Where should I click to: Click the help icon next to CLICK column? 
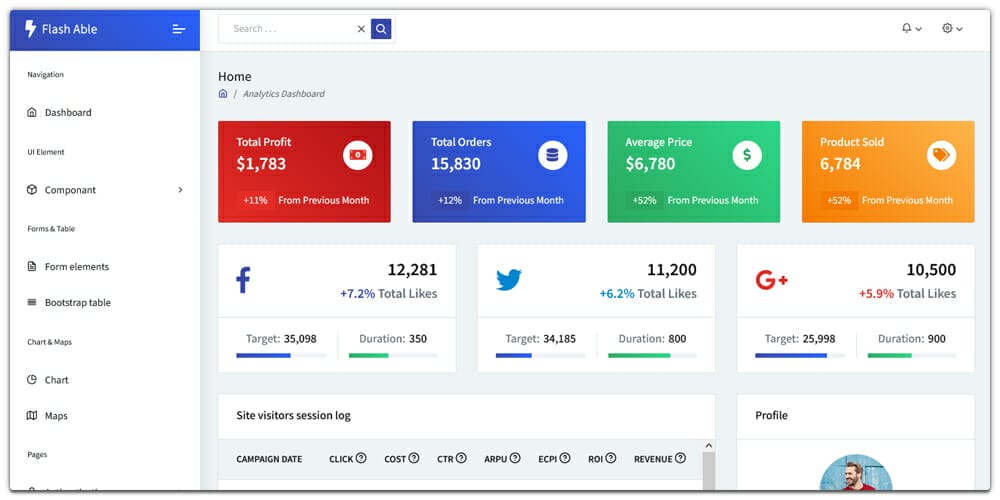click(361, 458)
